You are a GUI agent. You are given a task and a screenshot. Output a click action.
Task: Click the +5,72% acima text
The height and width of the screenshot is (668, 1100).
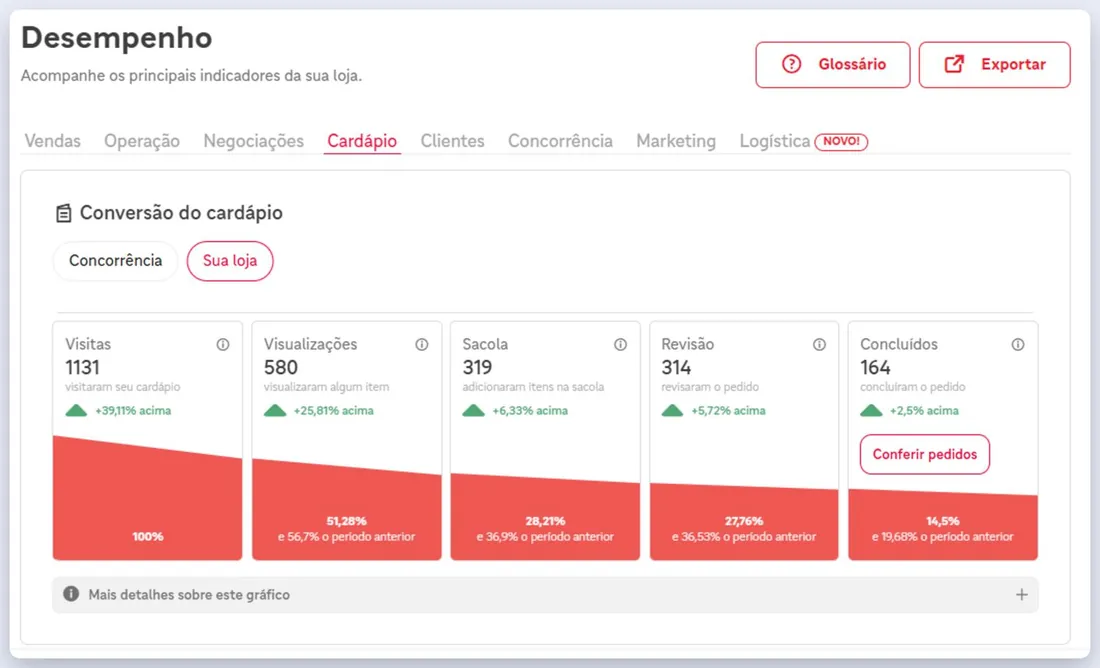point(728,411)
